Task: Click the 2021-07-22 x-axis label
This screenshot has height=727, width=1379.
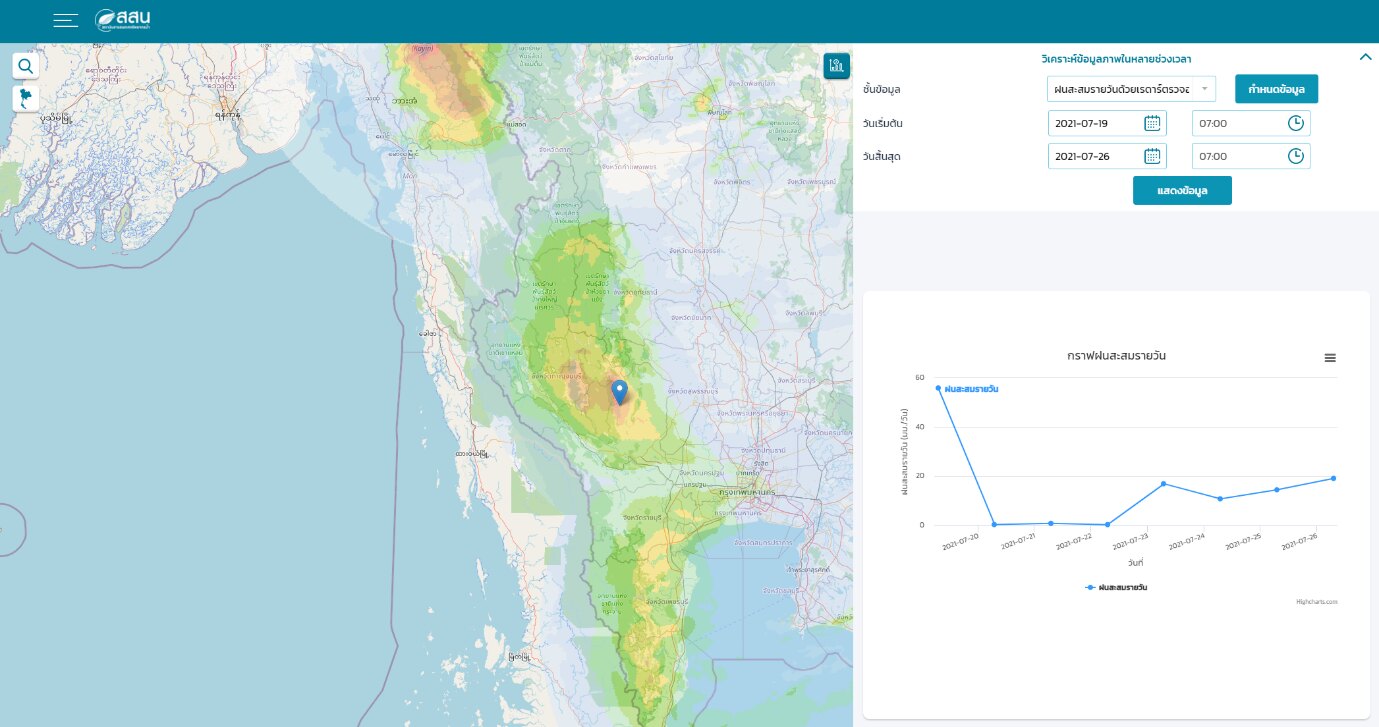Action: point(1074,542)
